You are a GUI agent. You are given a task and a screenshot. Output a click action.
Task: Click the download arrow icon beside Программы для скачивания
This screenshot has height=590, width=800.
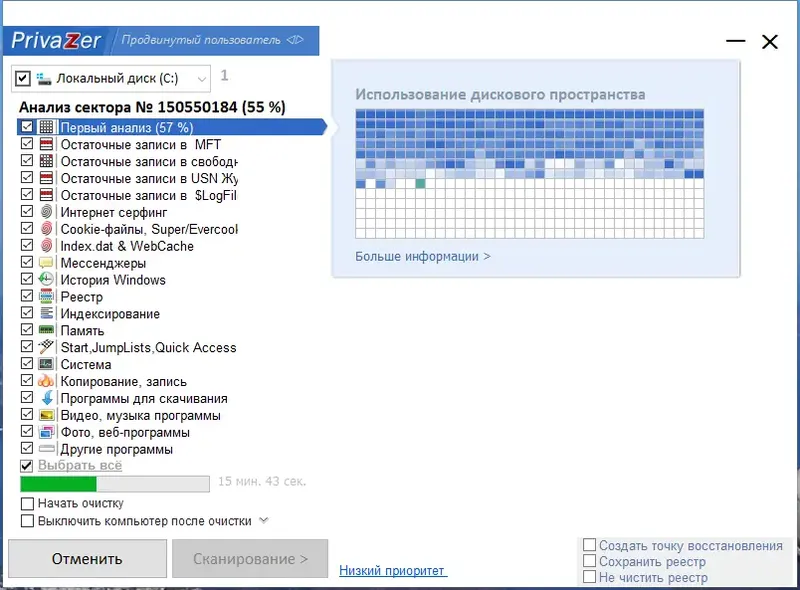click(46, 398)
